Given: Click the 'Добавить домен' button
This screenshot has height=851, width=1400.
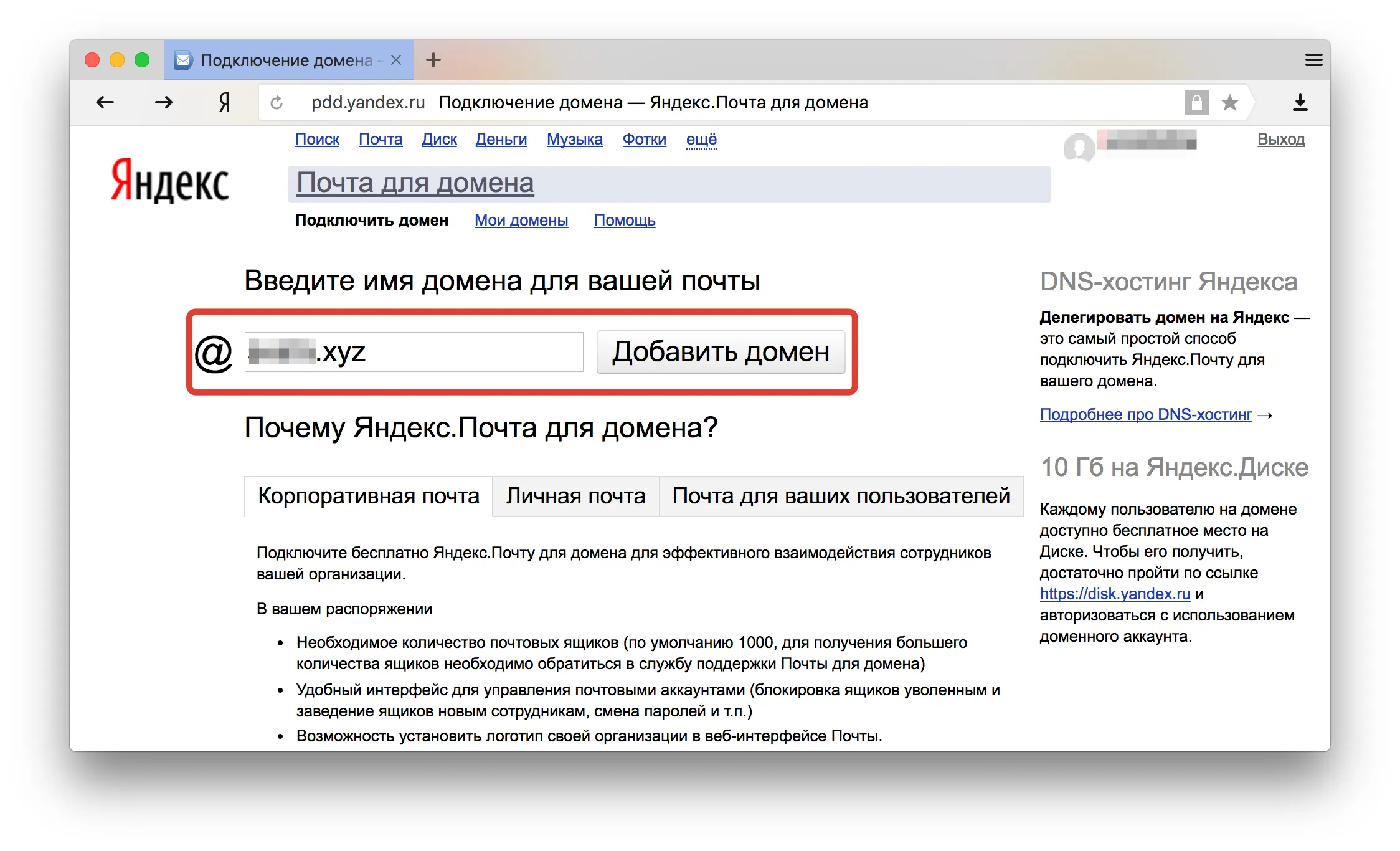Looking at the screenshot, I should [x=721, y=352].
